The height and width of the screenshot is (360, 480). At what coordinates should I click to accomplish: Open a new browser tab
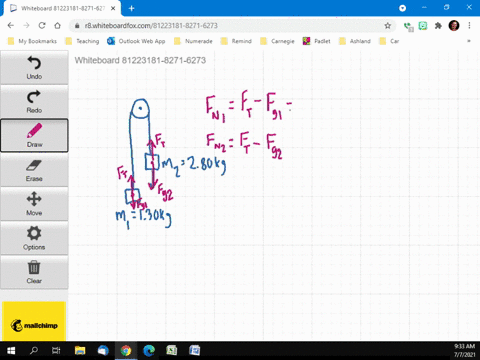click(131, 8)
